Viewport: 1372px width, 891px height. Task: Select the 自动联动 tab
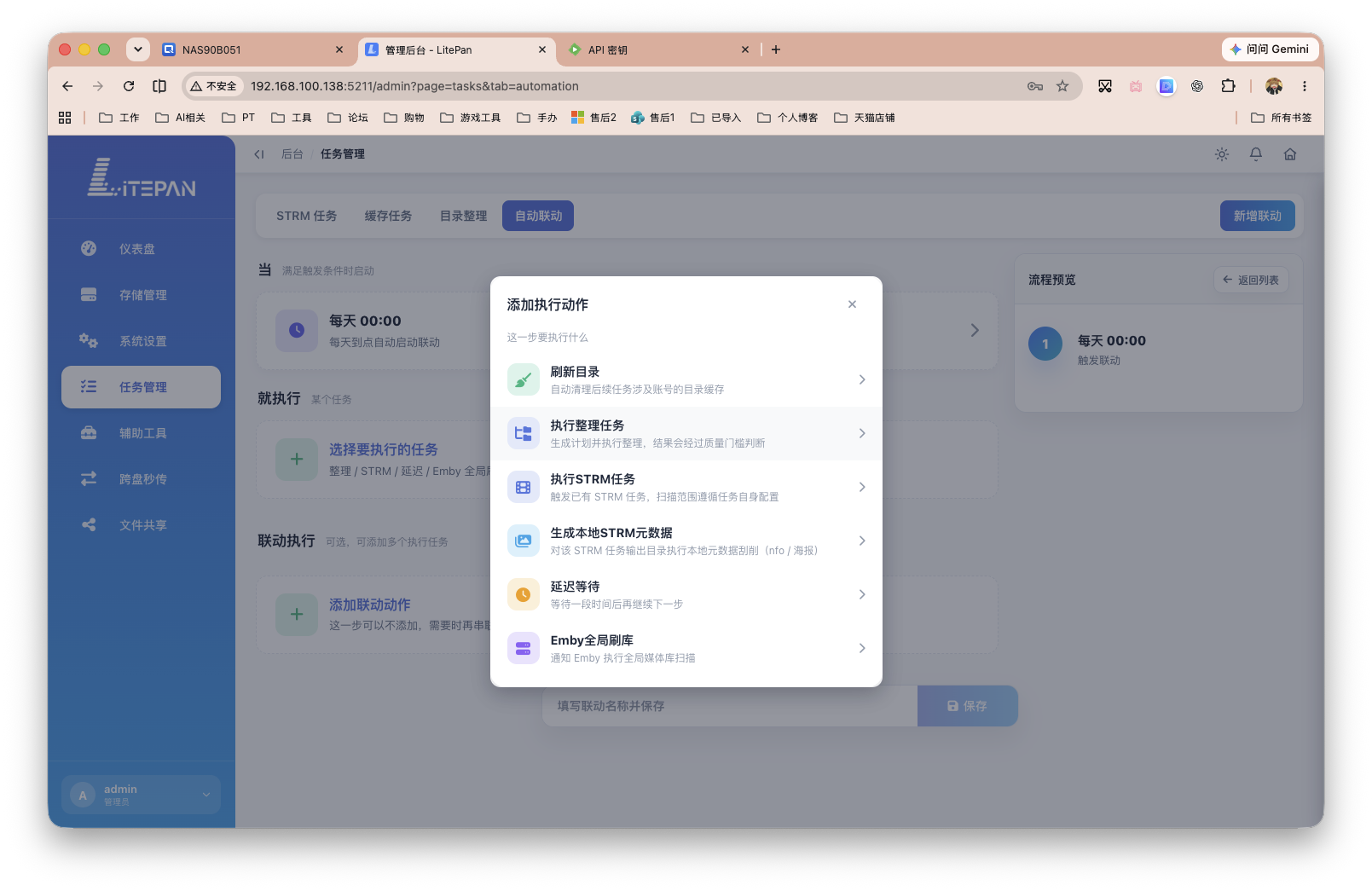[x=538, y=216]
